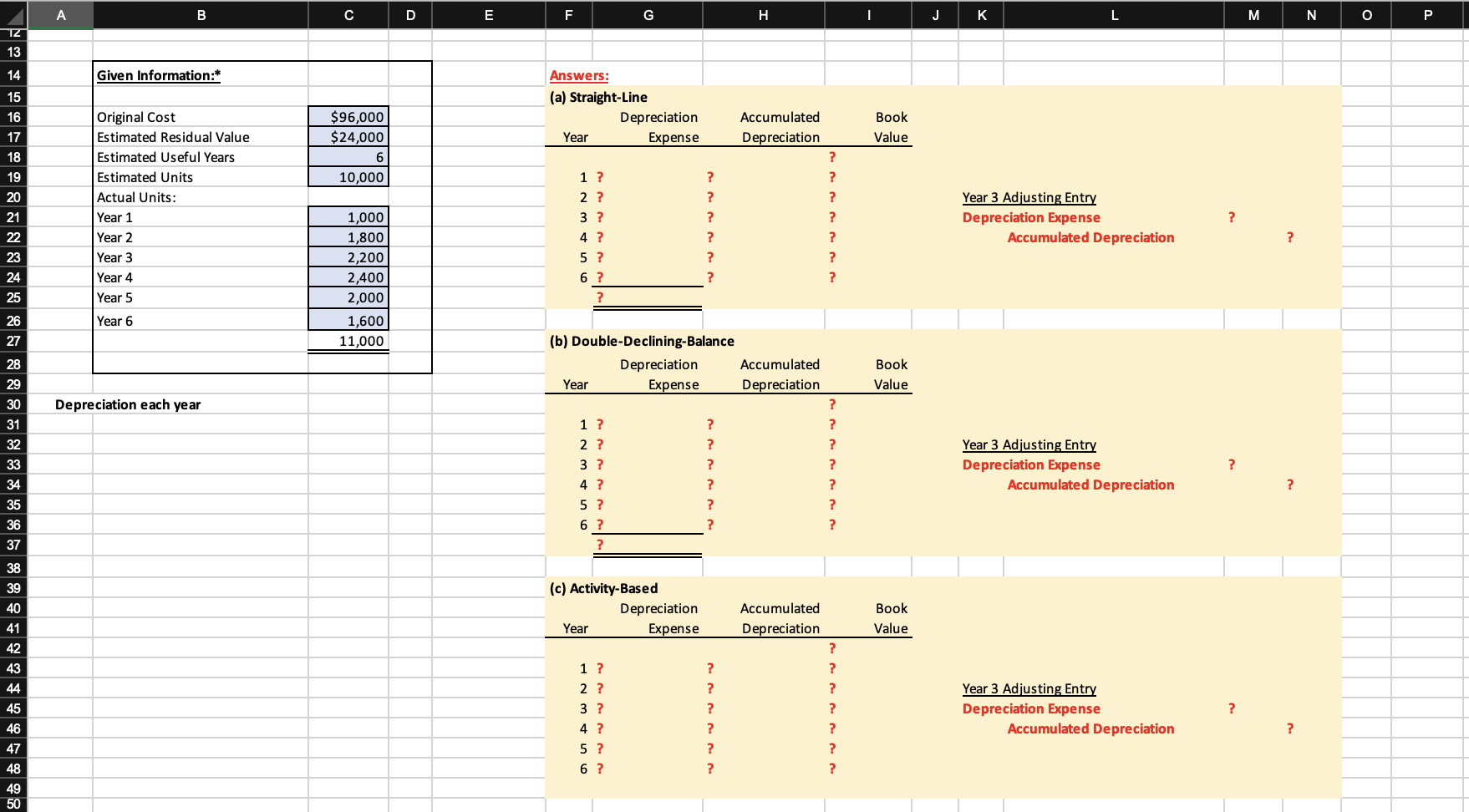Click the Select All corner of the sheet
Image resolution: width=1469 pixels, height=812 pixels.
pos(13,14)
